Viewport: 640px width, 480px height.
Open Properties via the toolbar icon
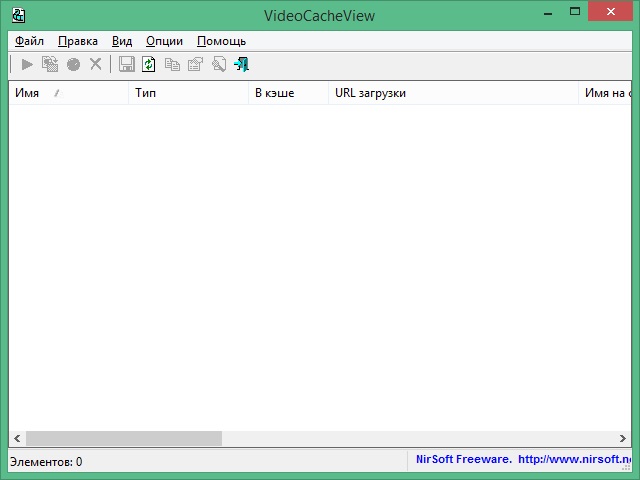(x=195, y=65)
